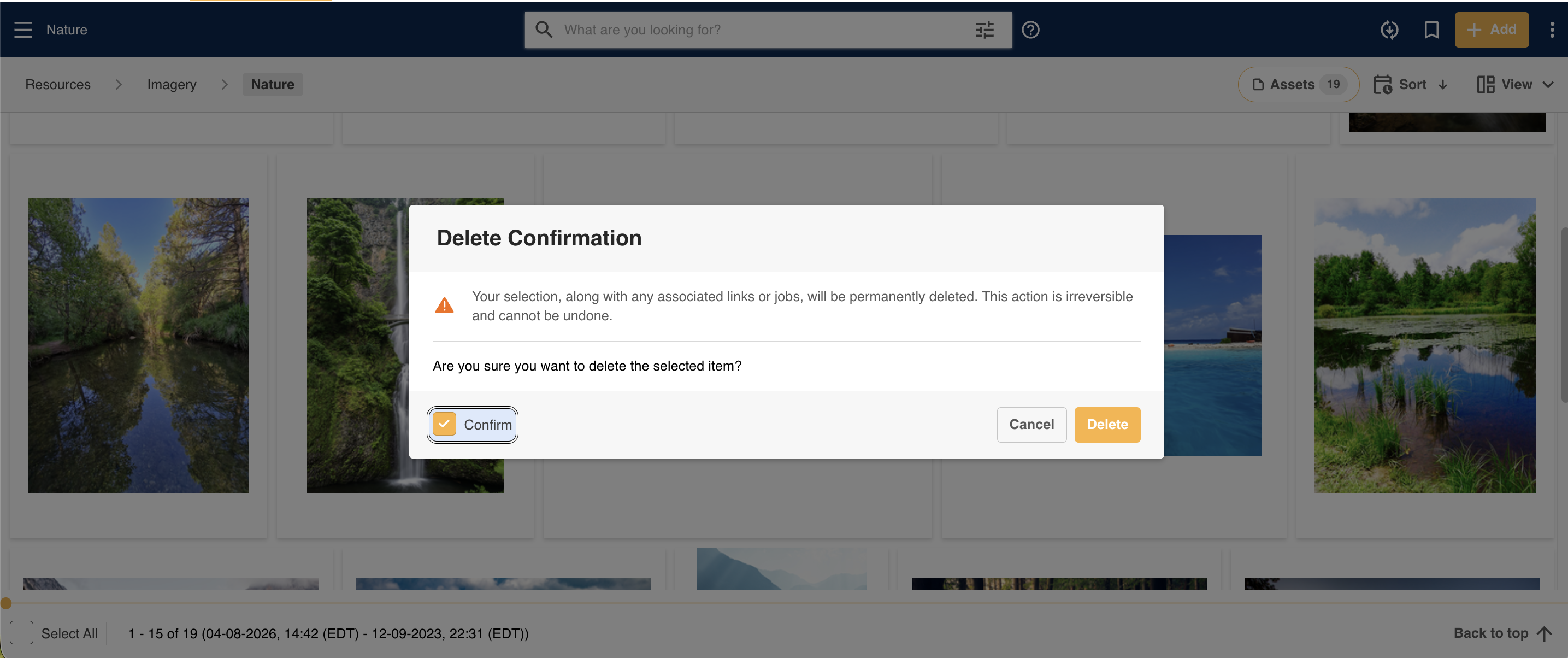Uncheck the Confirm checkbox

pos(444,424)
